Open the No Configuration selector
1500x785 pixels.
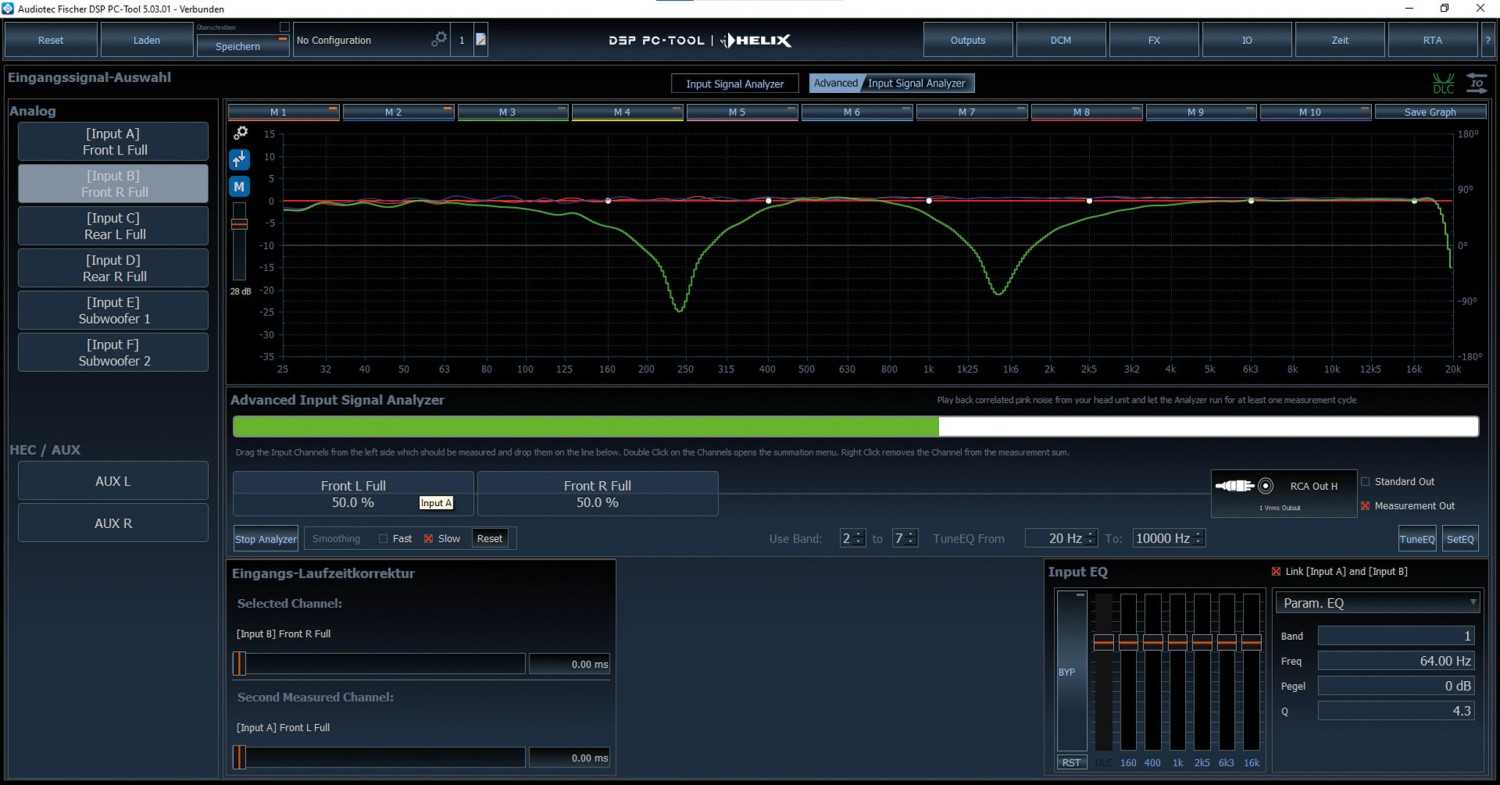tap(371, 40)
